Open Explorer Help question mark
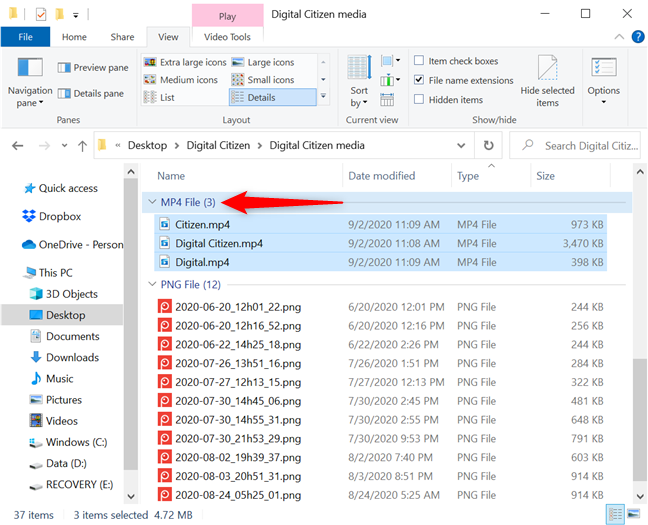648x525 pixels. point(638,37)
